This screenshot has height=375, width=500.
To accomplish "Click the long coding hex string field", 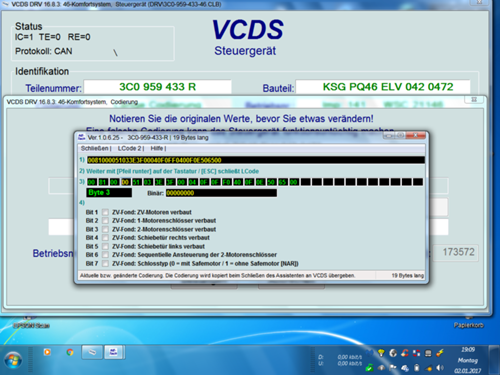I will (x=256, y=160).
